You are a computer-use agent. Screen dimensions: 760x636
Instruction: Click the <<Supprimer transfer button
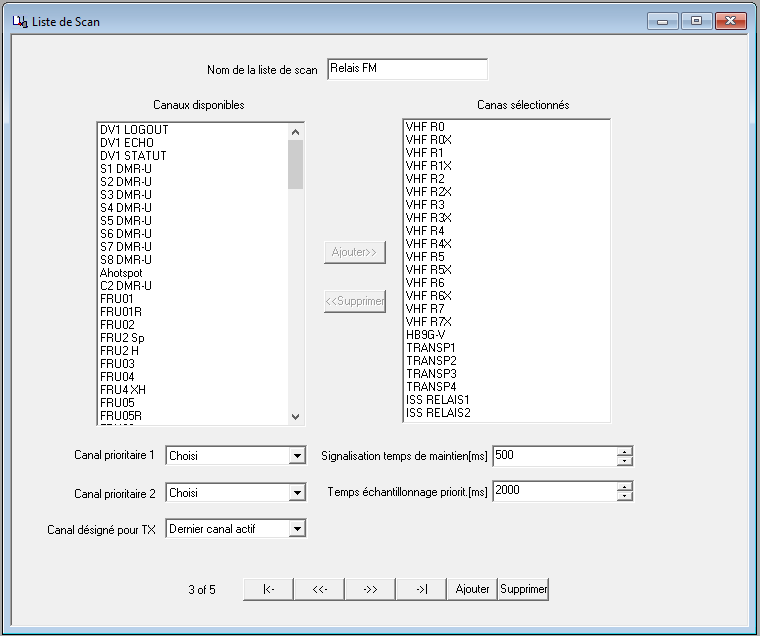(355, 301)
